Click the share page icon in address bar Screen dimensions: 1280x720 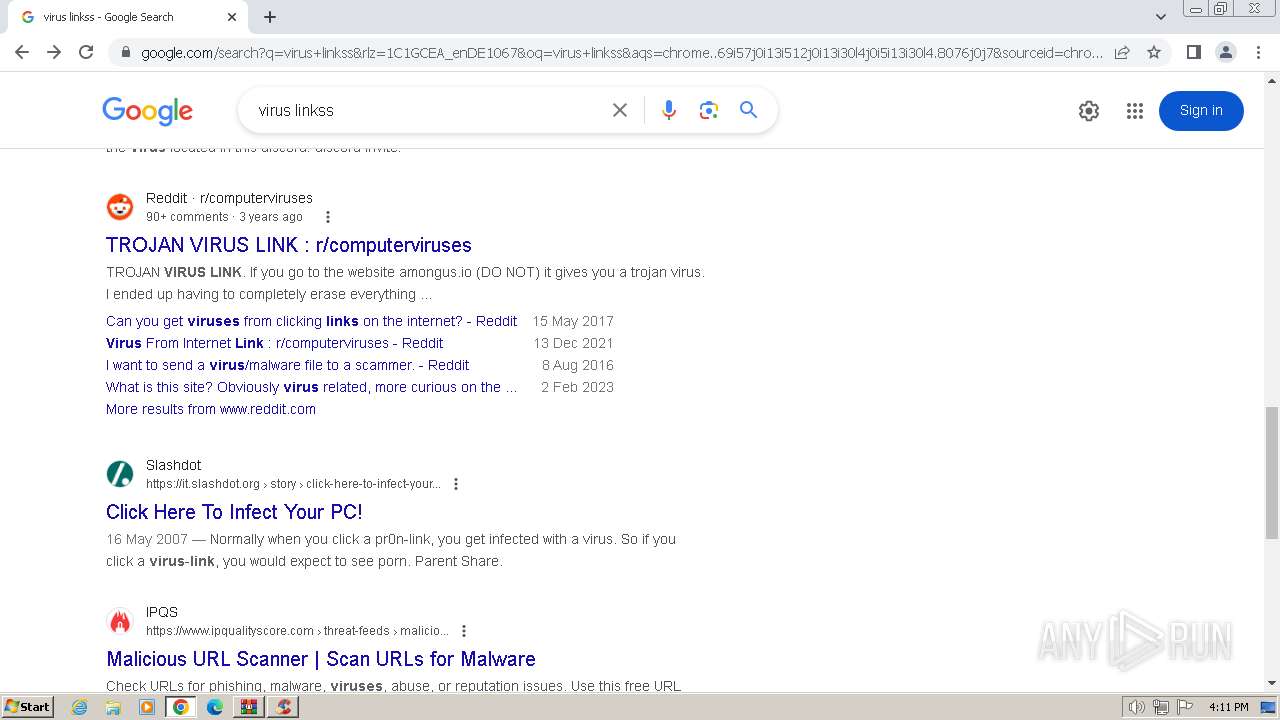pos(1122,52)
